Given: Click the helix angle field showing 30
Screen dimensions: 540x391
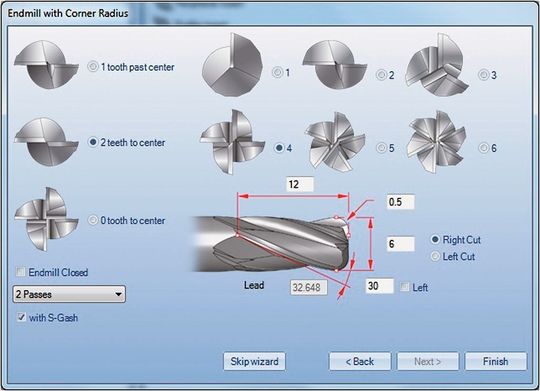Looking at the screenshot, I should 380,286.
